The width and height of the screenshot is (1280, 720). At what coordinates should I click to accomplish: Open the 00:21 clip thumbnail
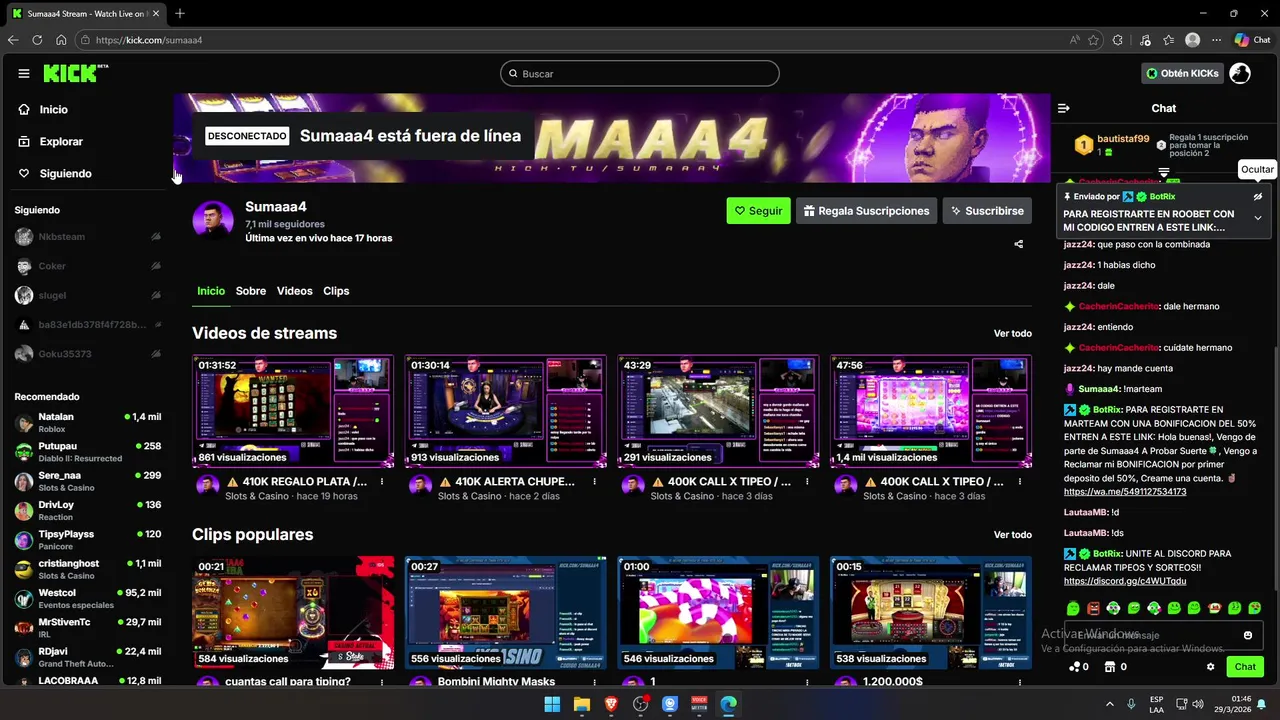[x=293, y=612]
